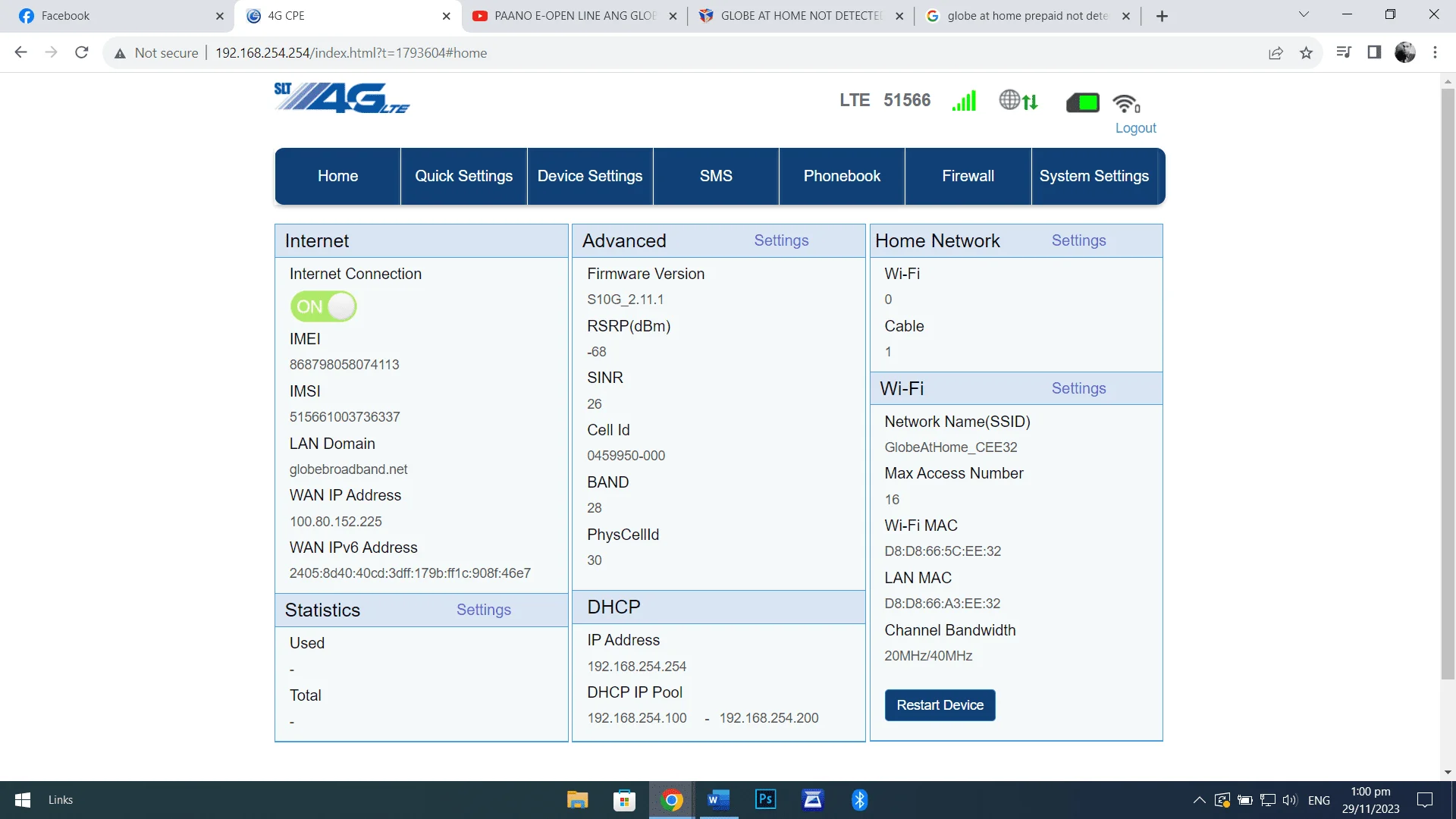The width and height of the screenshot is (1456, 819).
Task: Click the Channel Bandwidth value 20MHz/40MHz
Action: click(928, 656)
